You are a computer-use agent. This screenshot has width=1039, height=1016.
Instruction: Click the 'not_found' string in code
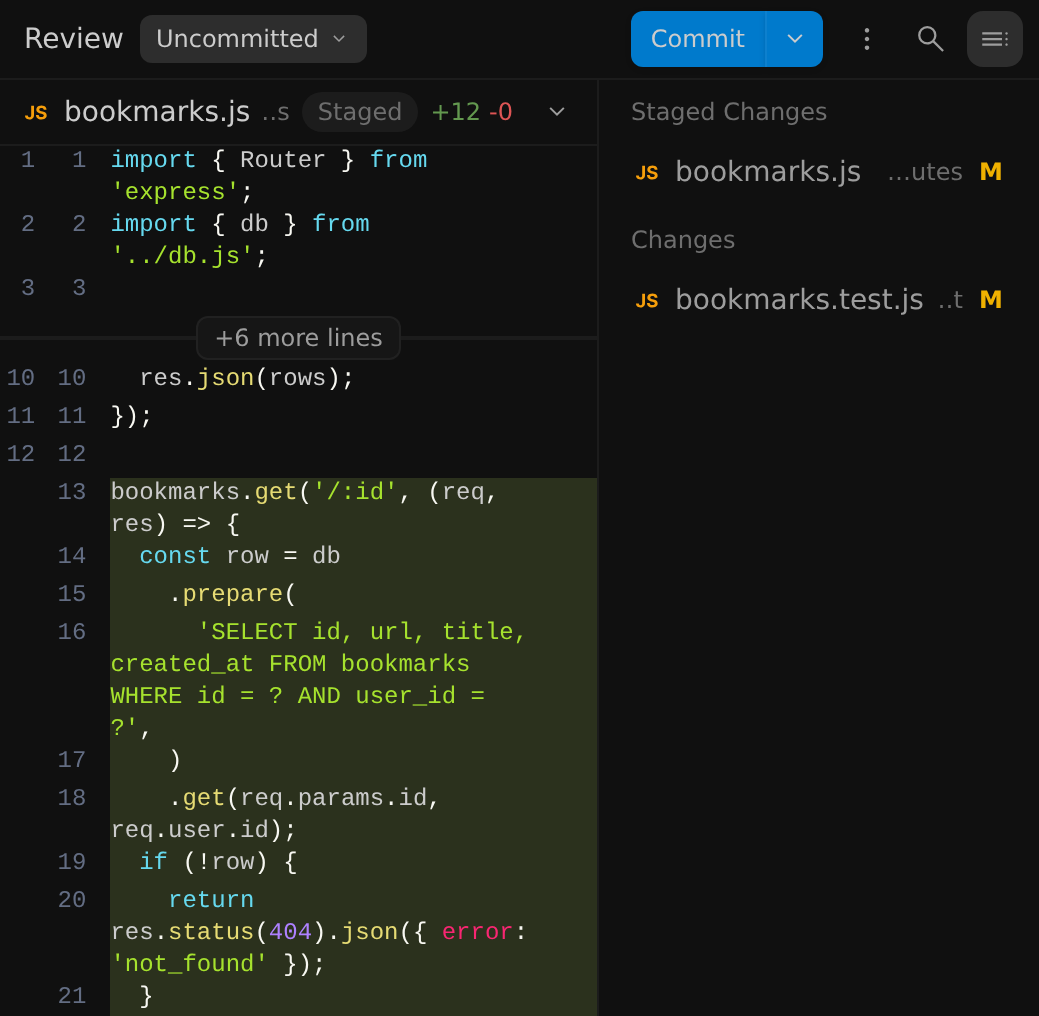(189, 964)
